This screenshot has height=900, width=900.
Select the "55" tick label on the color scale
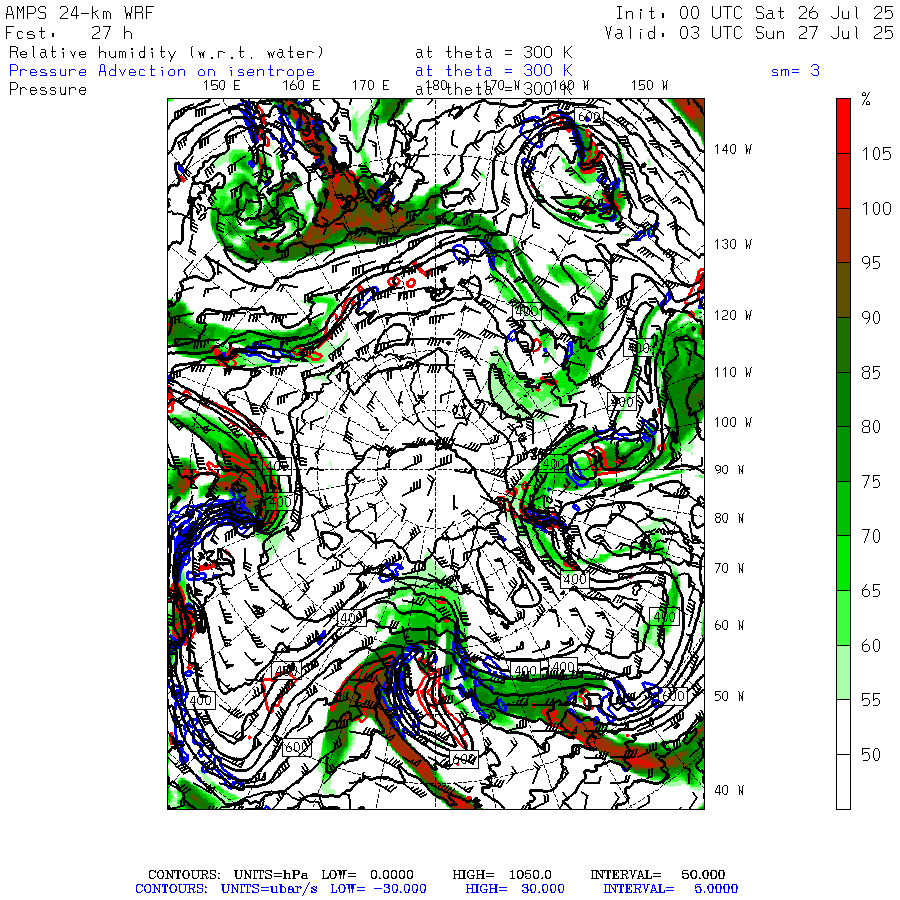[x=871, y=700]
